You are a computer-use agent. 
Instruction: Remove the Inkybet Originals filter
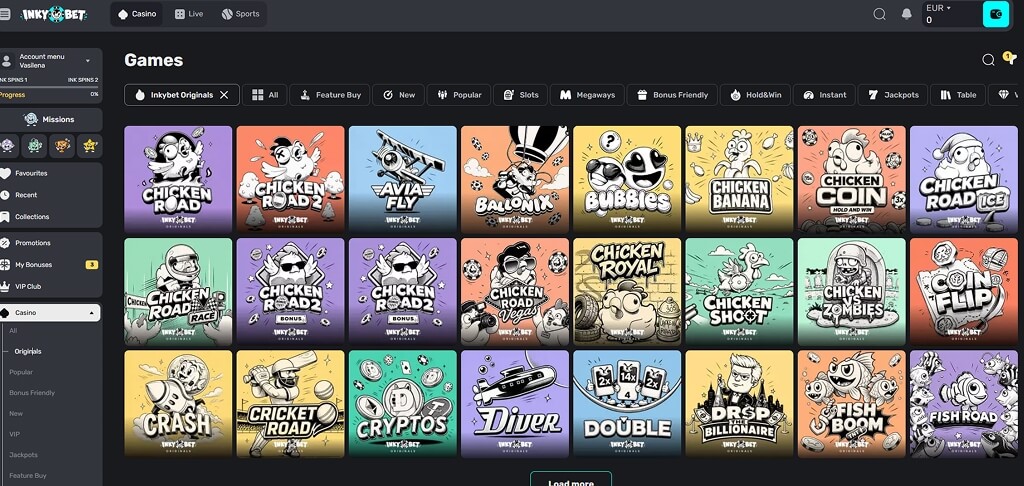coord(224,95)
